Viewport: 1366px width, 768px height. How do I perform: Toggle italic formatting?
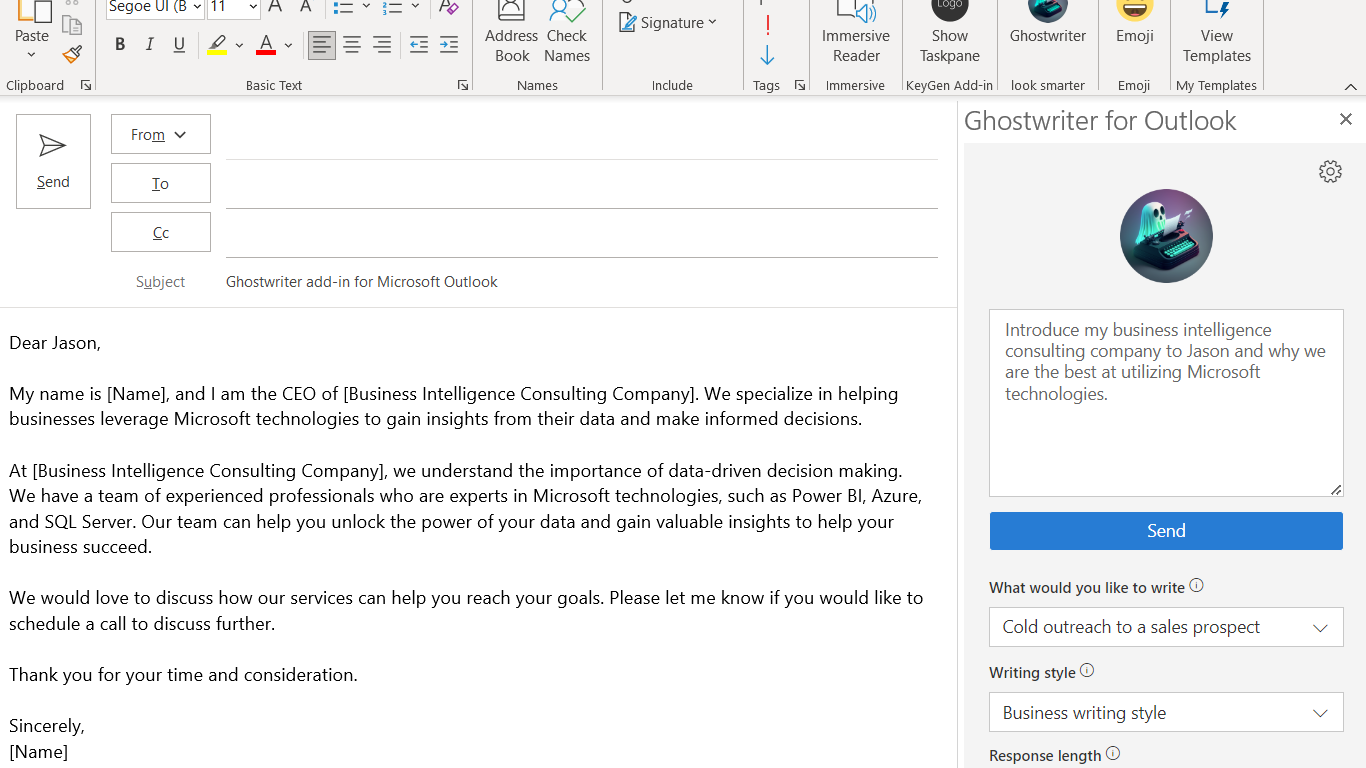[x=150, y=45]
